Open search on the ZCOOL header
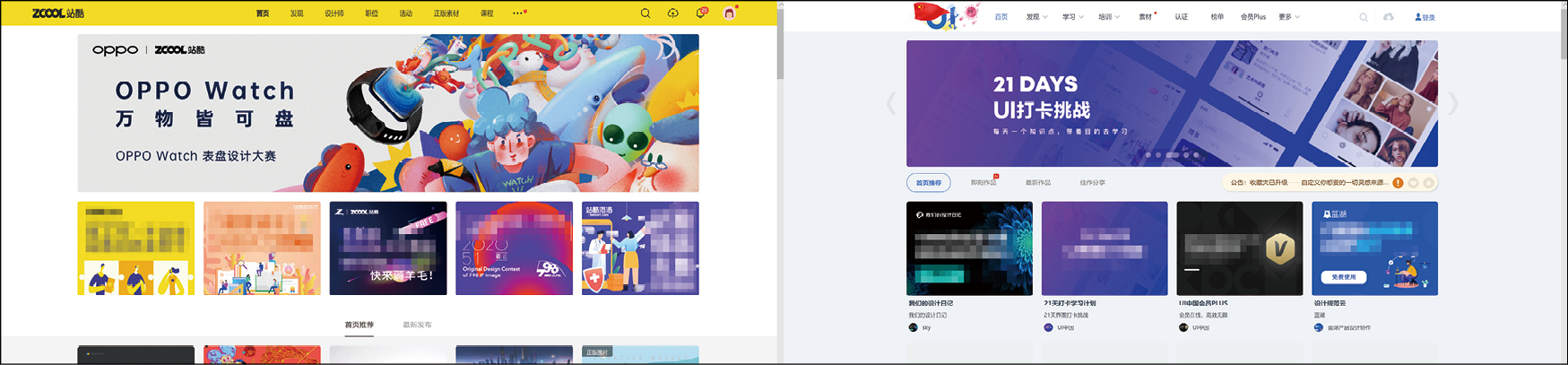The height and width of the screenshot is (365, 1568). (x=645, y=13)
